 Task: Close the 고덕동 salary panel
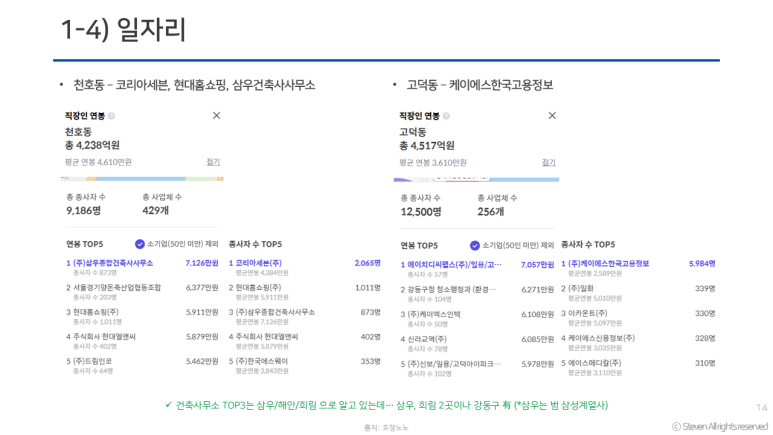[552, 115]
